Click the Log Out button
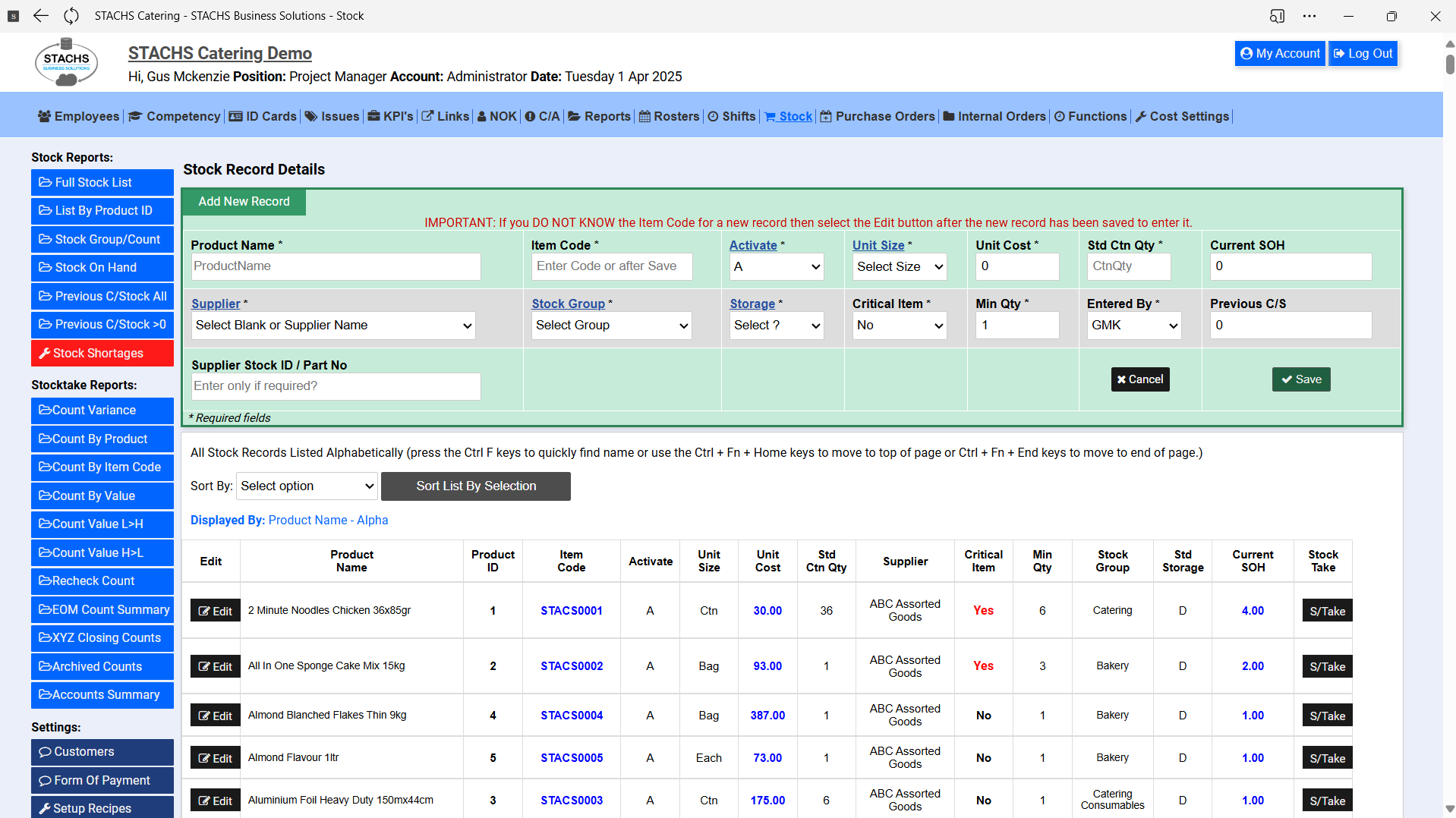The width and height of the screenshot is (1456, 818). coord(1363,54)
